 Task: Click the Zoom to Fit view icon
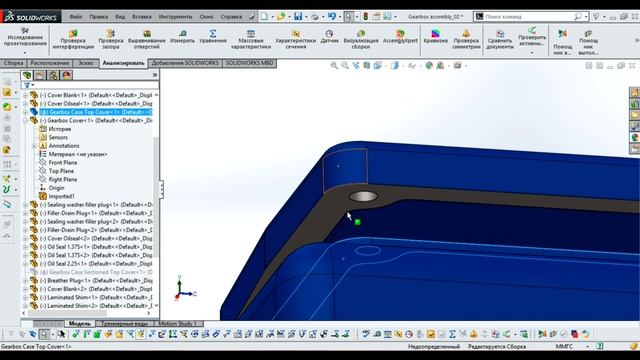[334, 65]
